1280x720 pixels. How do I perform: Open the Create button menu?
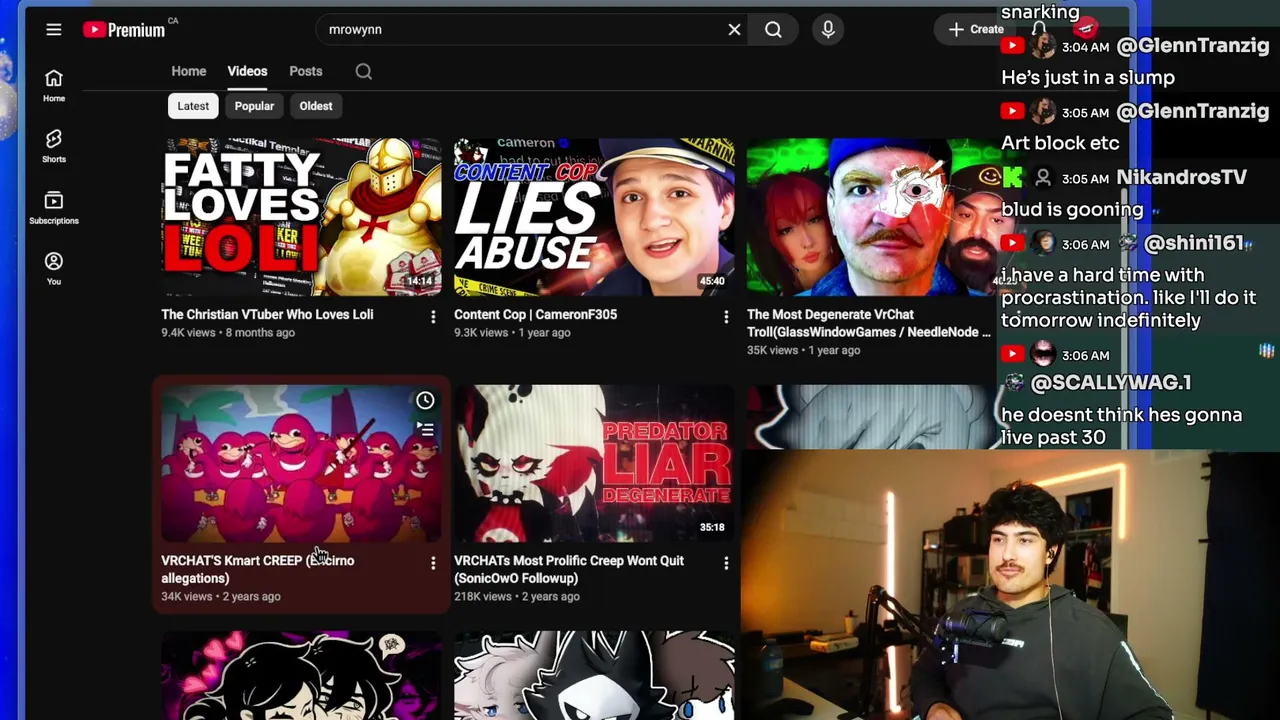pos(975,30)
